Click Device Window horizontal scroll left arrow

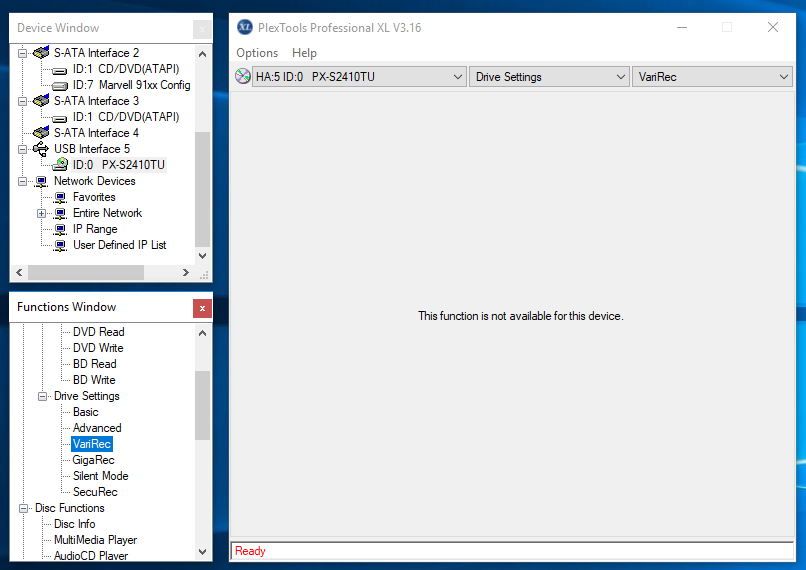(19, 272)
